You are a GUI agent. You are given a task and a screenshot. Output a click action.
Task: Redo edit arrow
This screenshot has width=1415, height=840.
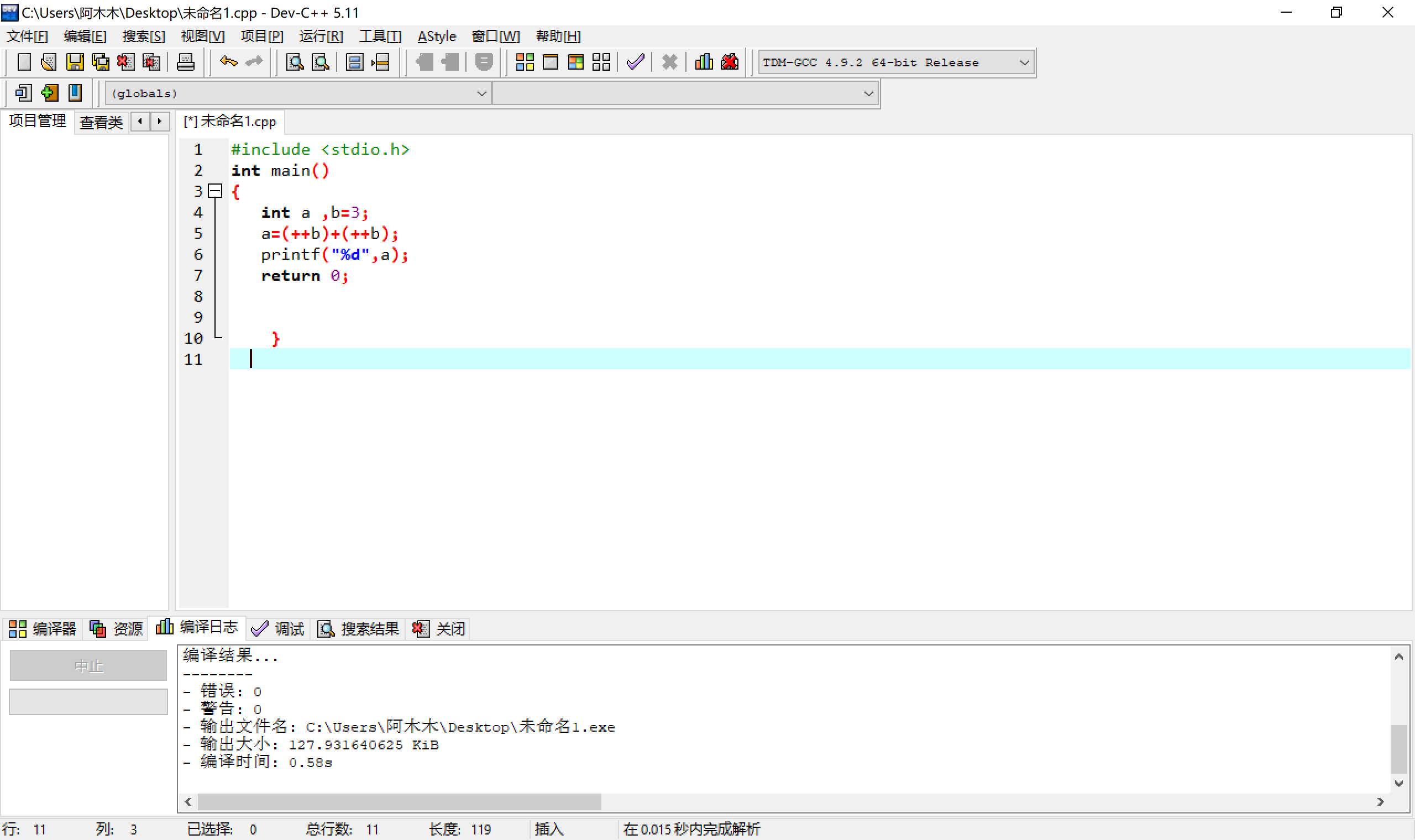254,62
